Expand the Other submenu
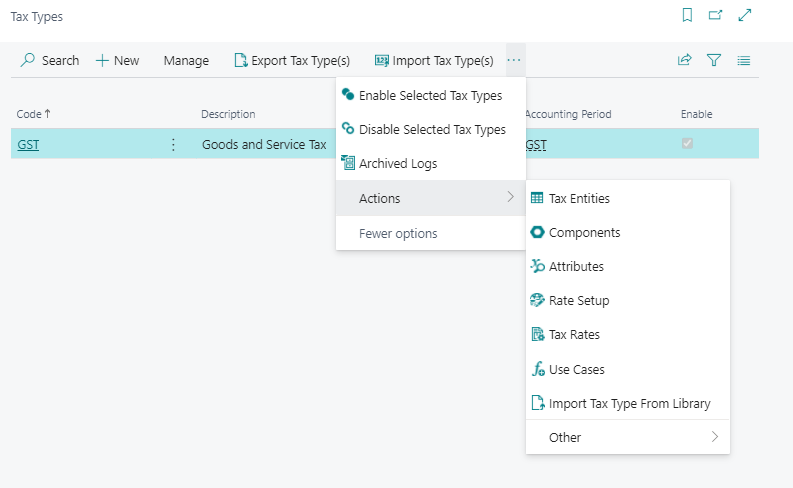The height and width of the screenshot is (488, 793). pos(628,437)
